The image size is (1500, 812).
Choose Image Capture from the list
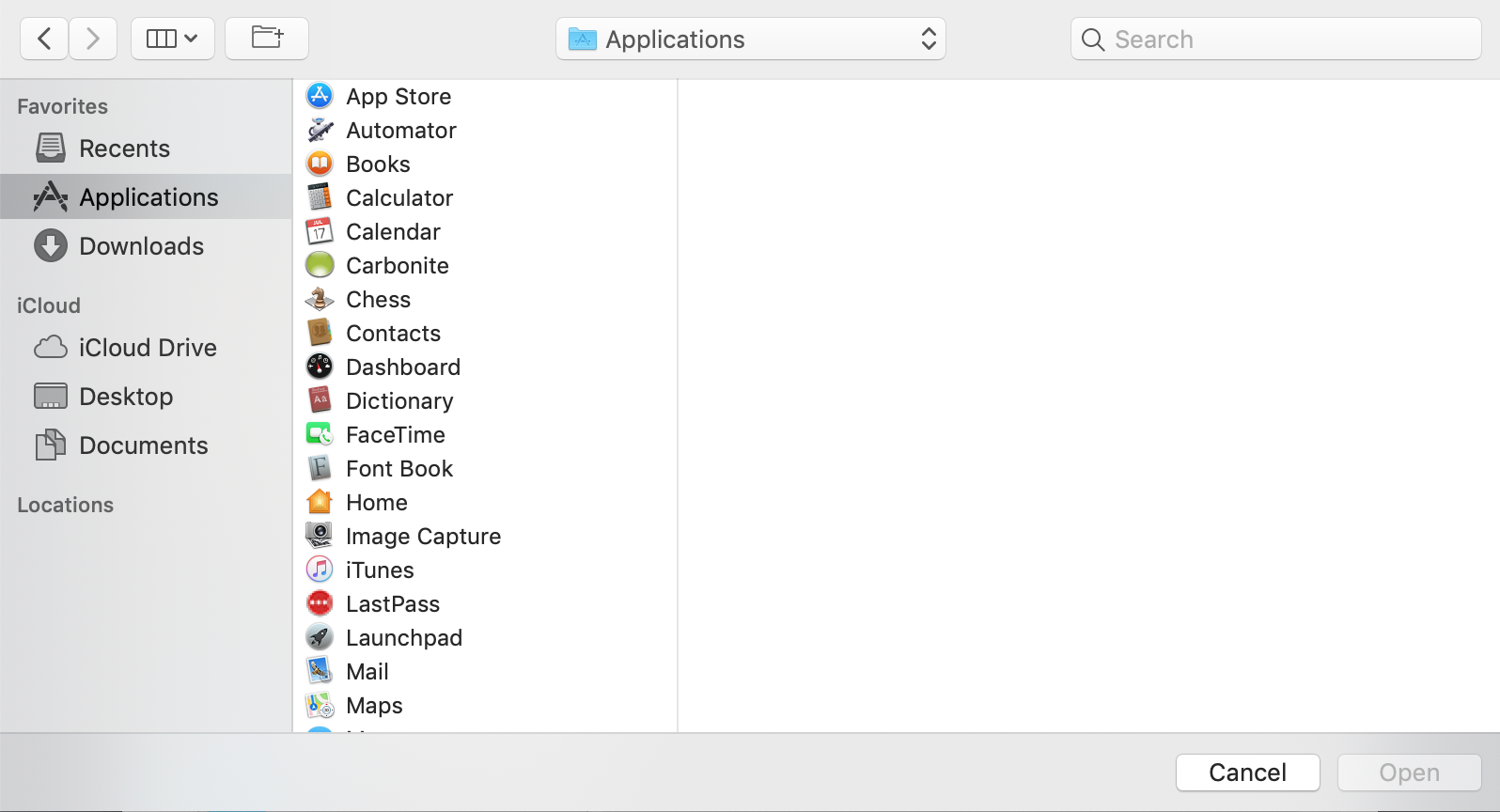coord(423,537)
